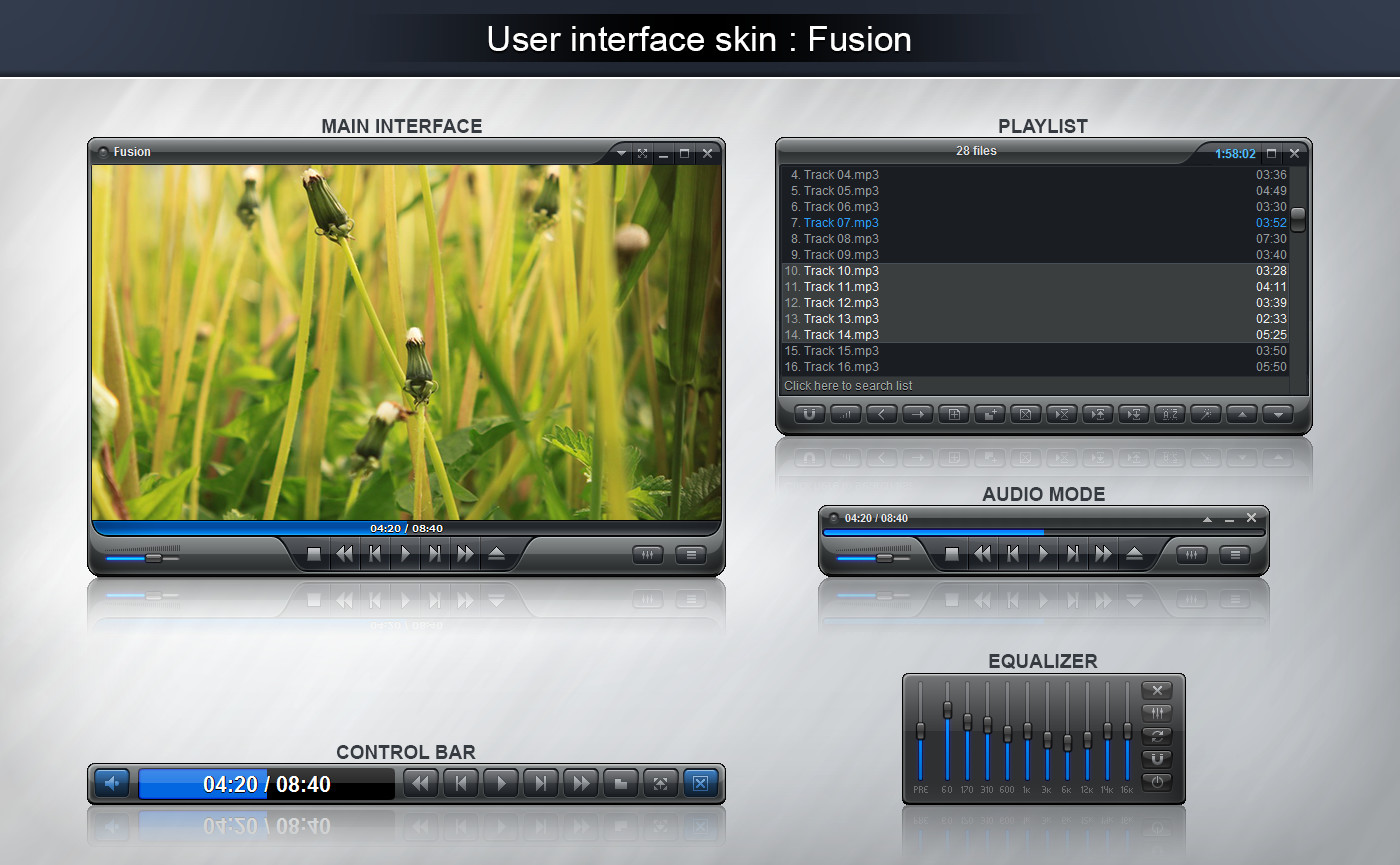Add files to the playlist with the plus icon
The image size is (1400, 865).
pos(953,413)
